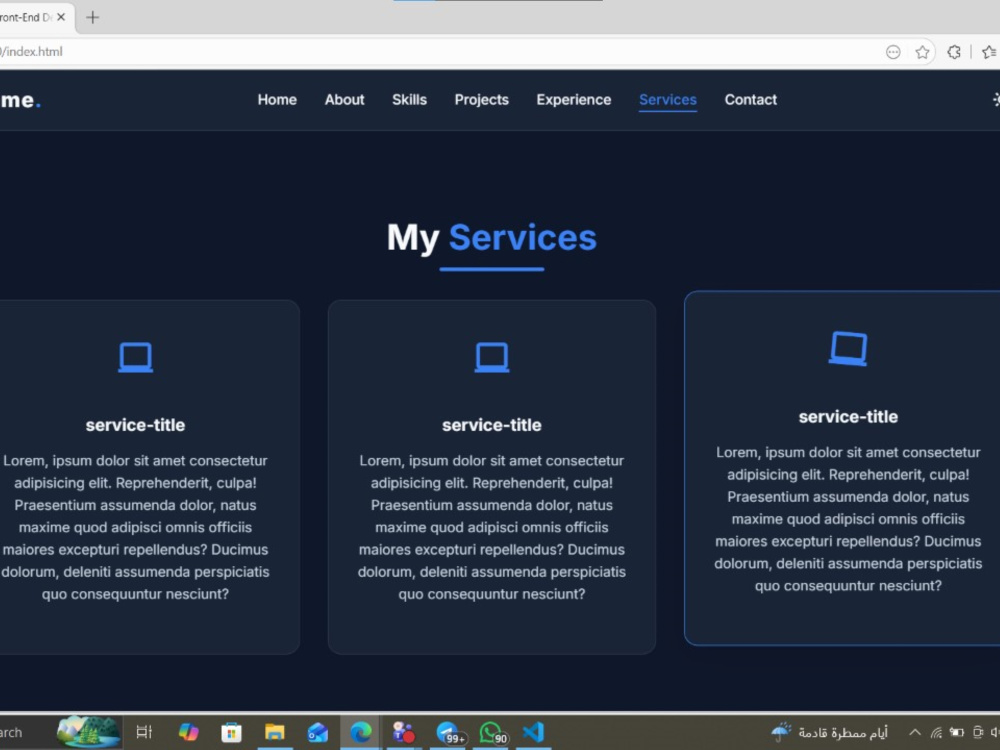Navigate to Projects
Image resolution: width=1000 pixels, height=750 pixels.
tap(482, 99)
